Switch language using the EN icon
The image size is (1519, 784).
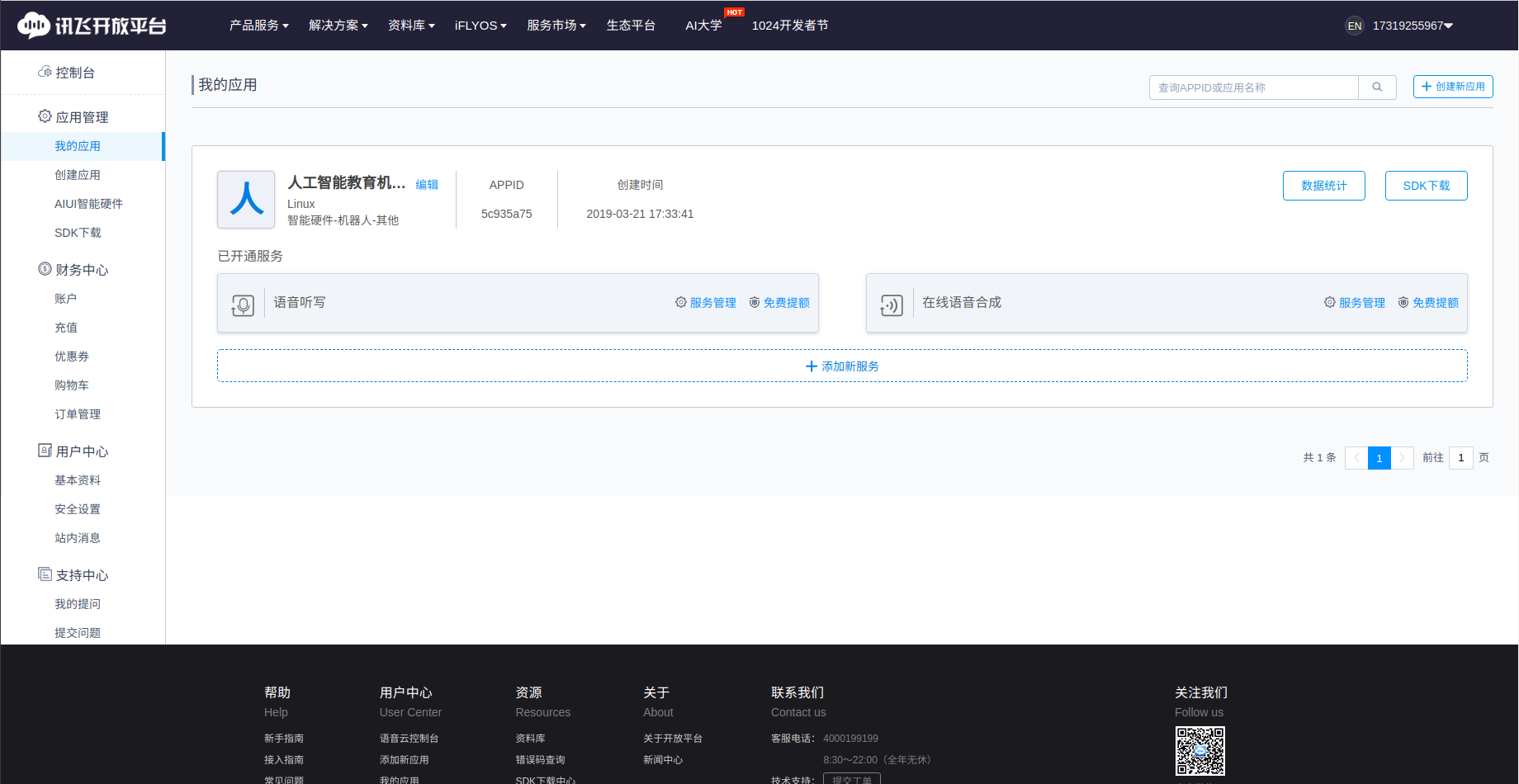1354,26
